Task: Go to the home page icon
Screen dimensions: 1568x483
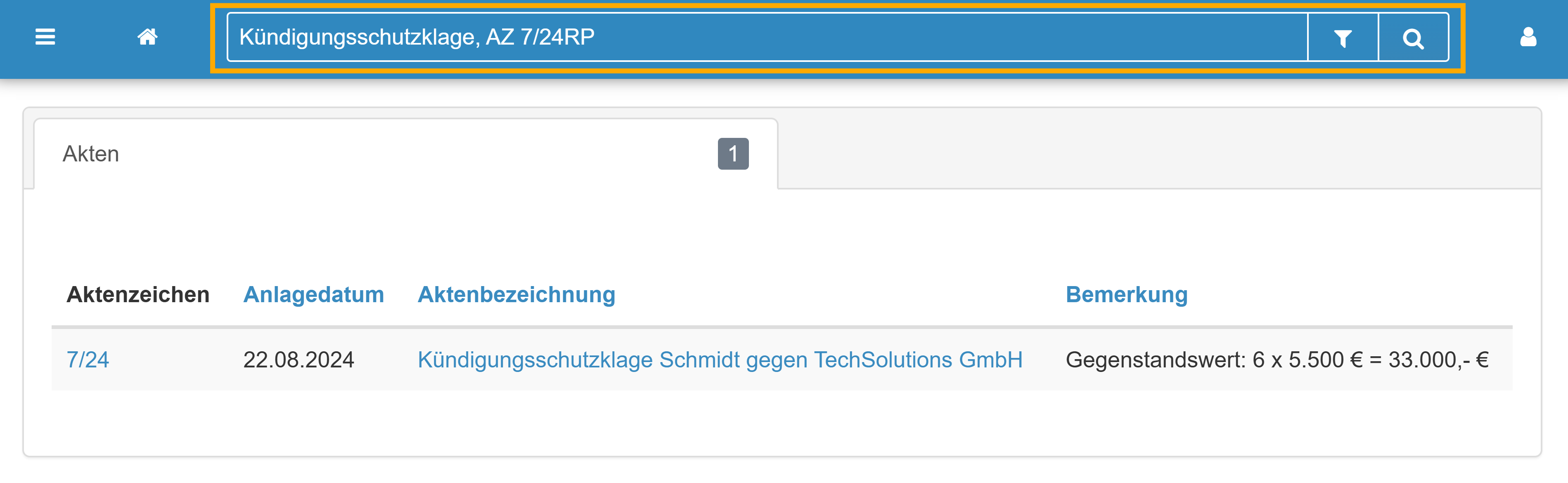Action: 147,37
